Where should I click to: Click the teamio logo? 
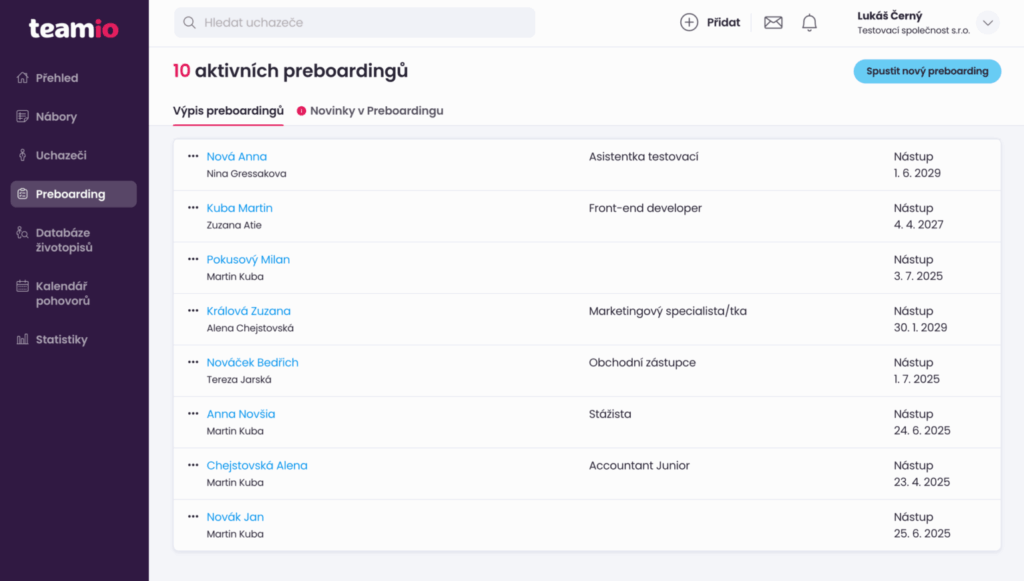(74, 28)
